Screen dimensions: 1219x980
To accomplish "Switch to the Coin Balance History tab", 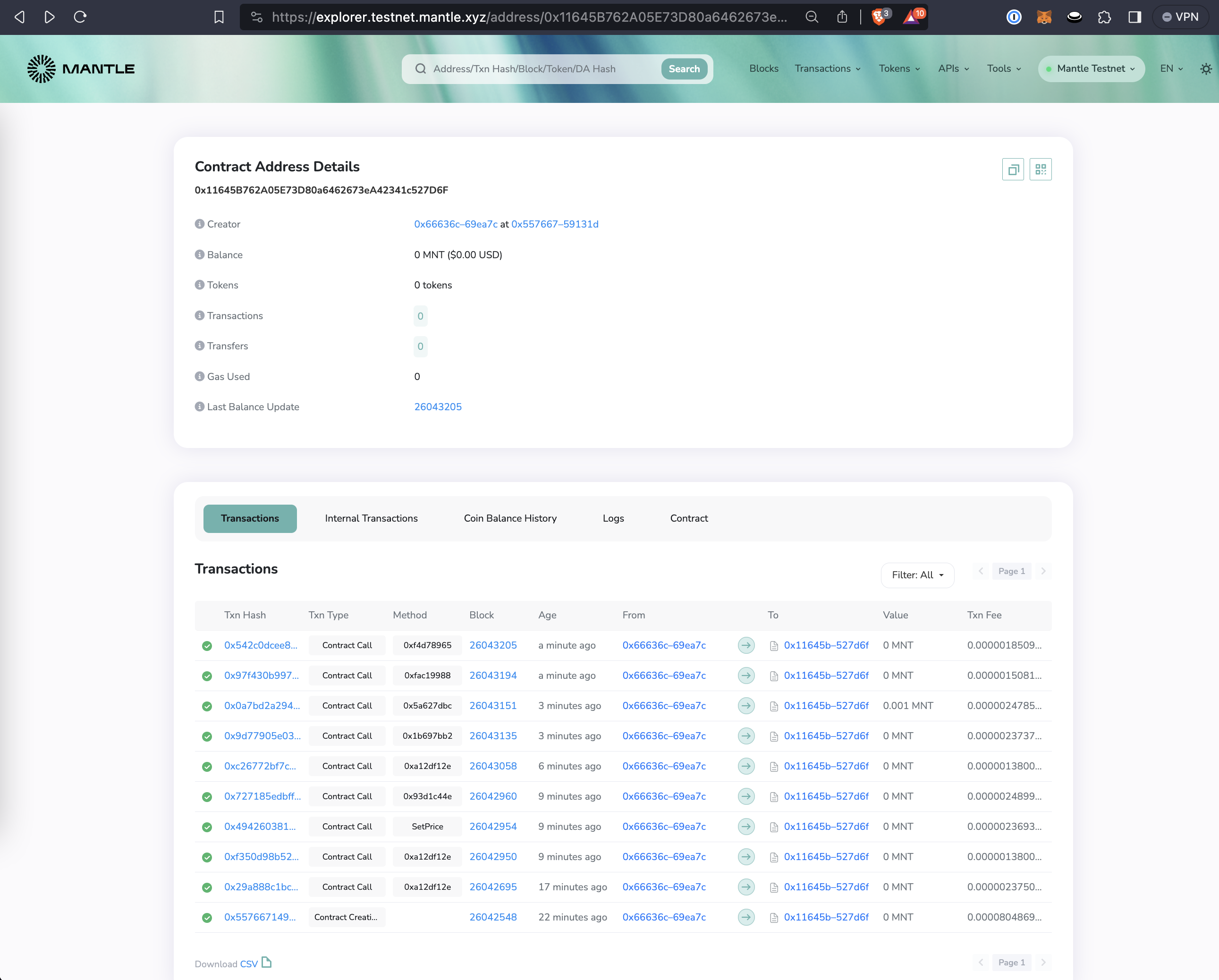I will tap(510, 518).
